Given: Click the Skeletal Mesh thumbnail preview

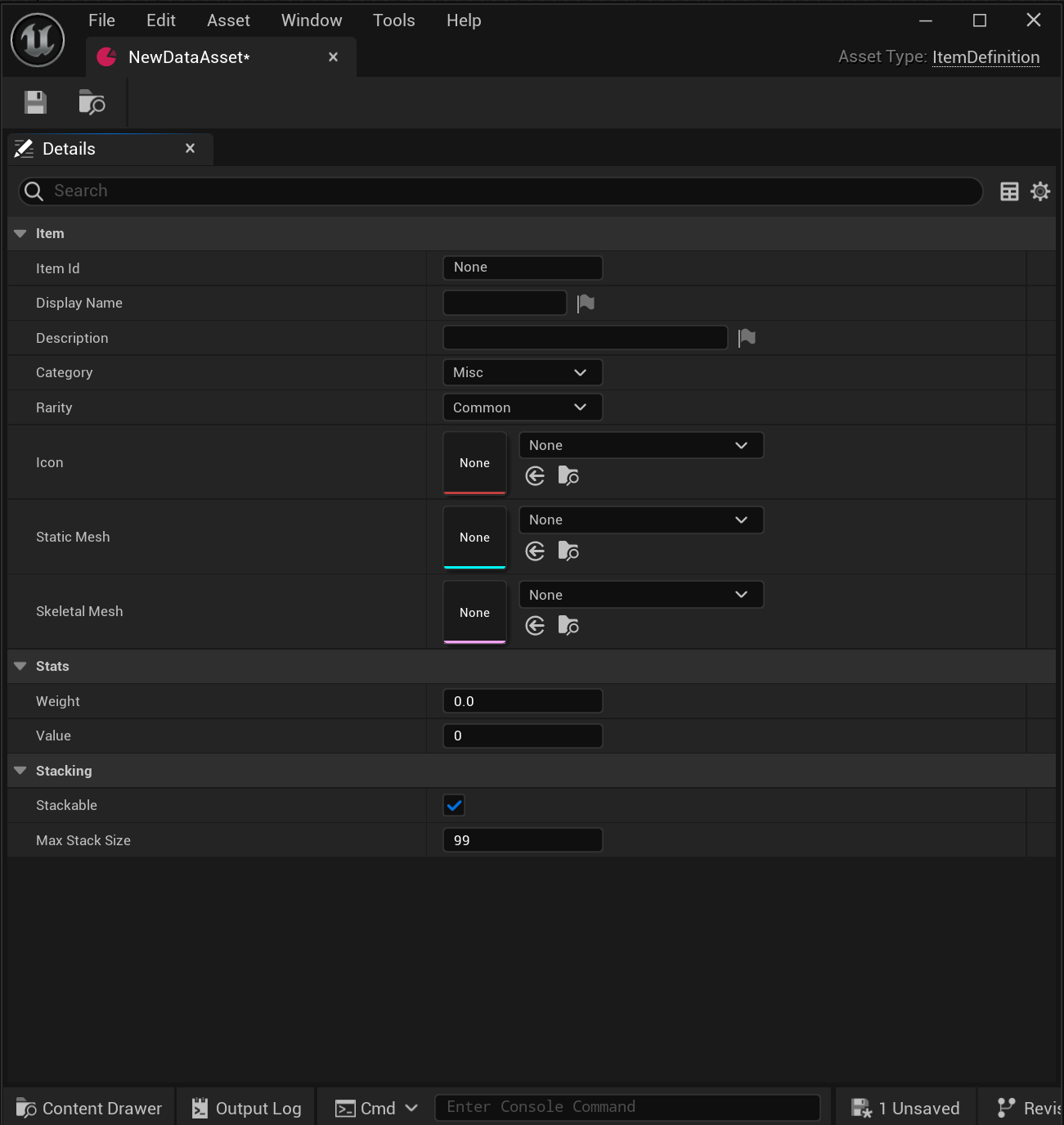Looking at the screenshot, I should pos(474,613).
